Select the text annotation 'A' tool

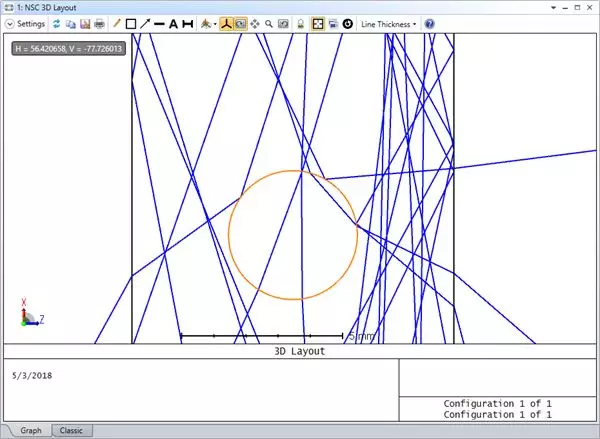pos(173,23)
